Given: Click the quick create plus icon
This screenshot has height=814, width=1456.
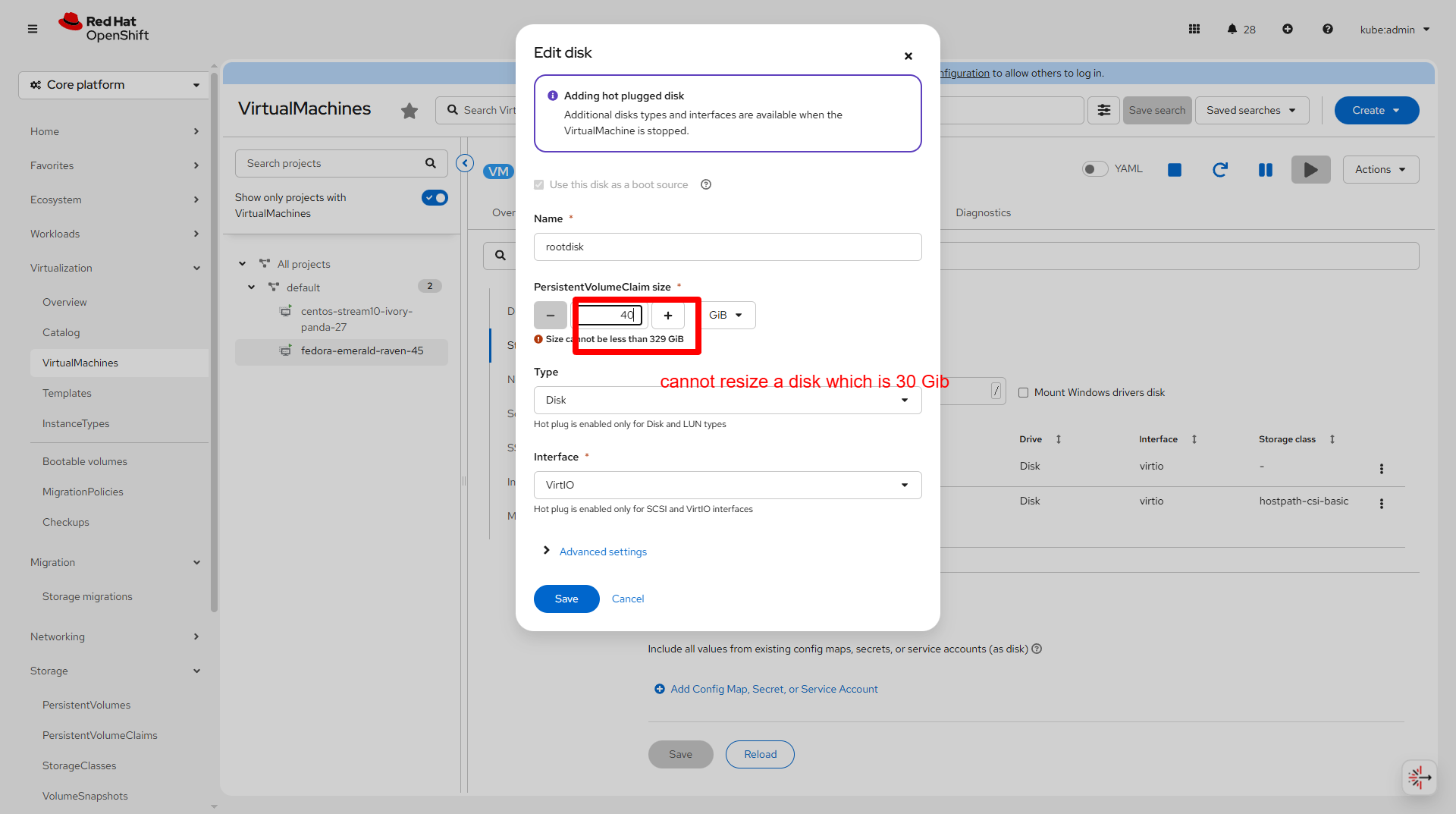Looking at the screenshot, I should point(1288,29).
